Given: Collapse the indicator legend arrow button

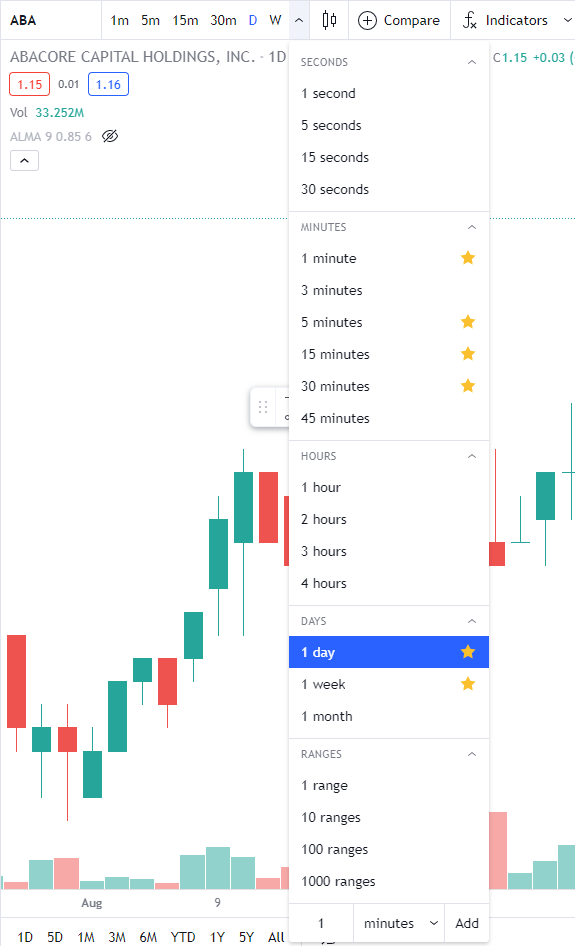Looking at the screenshot, I should [x=24, y=160].
